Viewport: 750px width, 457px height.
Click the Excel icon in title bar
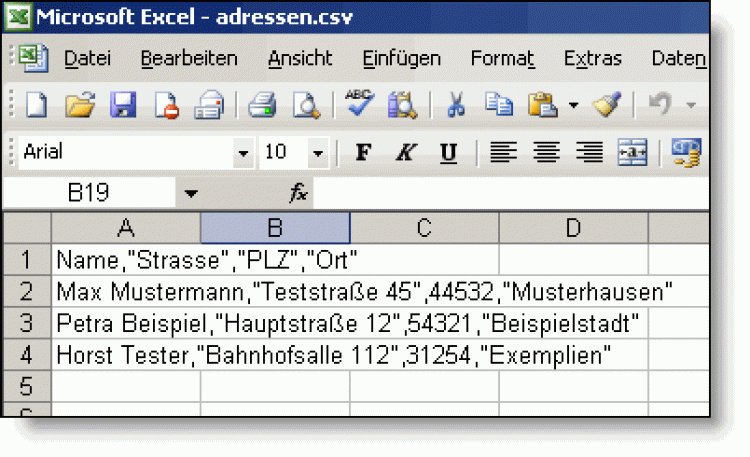coord(18,17)
